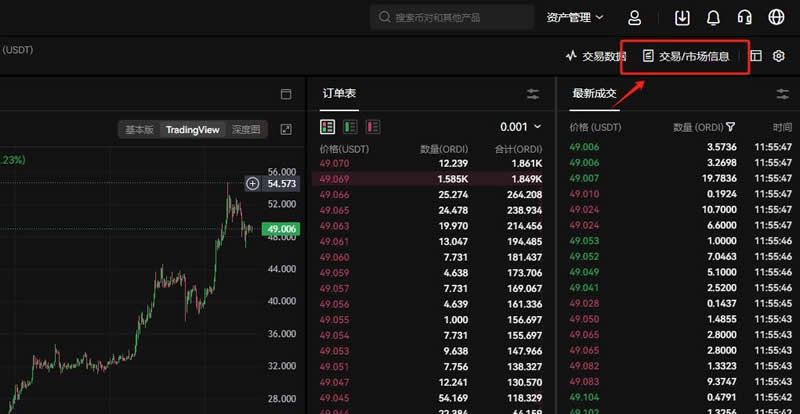This screenshot has height=414, width=800.
Task: Open order book settings sliders icon
Action: 533,94
